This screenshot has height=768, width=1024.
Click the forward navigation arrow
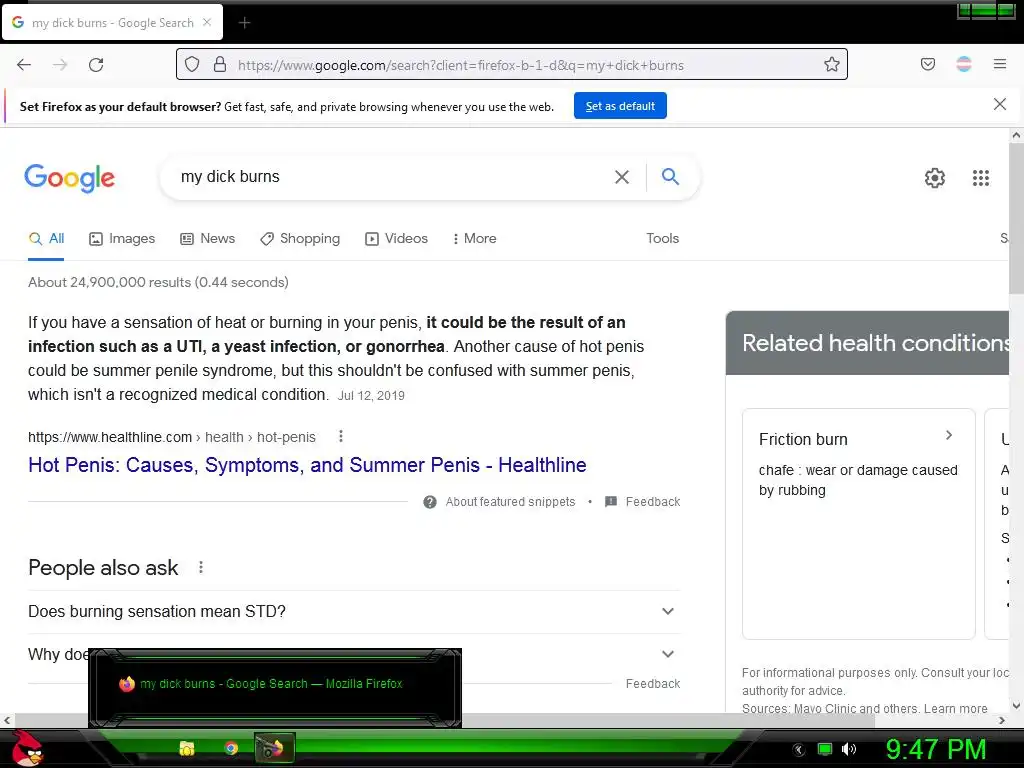[x=60, y=65]
